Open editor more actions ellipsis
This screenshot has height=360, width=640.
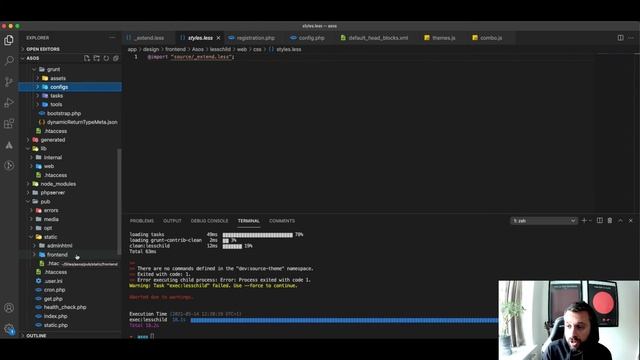coord(631,38)
